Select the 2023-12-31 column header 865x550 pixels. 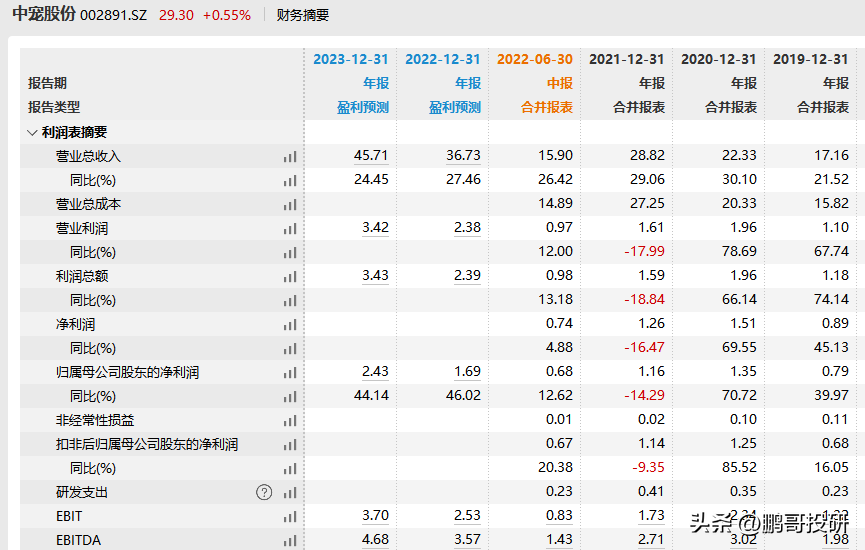[351, 59]
